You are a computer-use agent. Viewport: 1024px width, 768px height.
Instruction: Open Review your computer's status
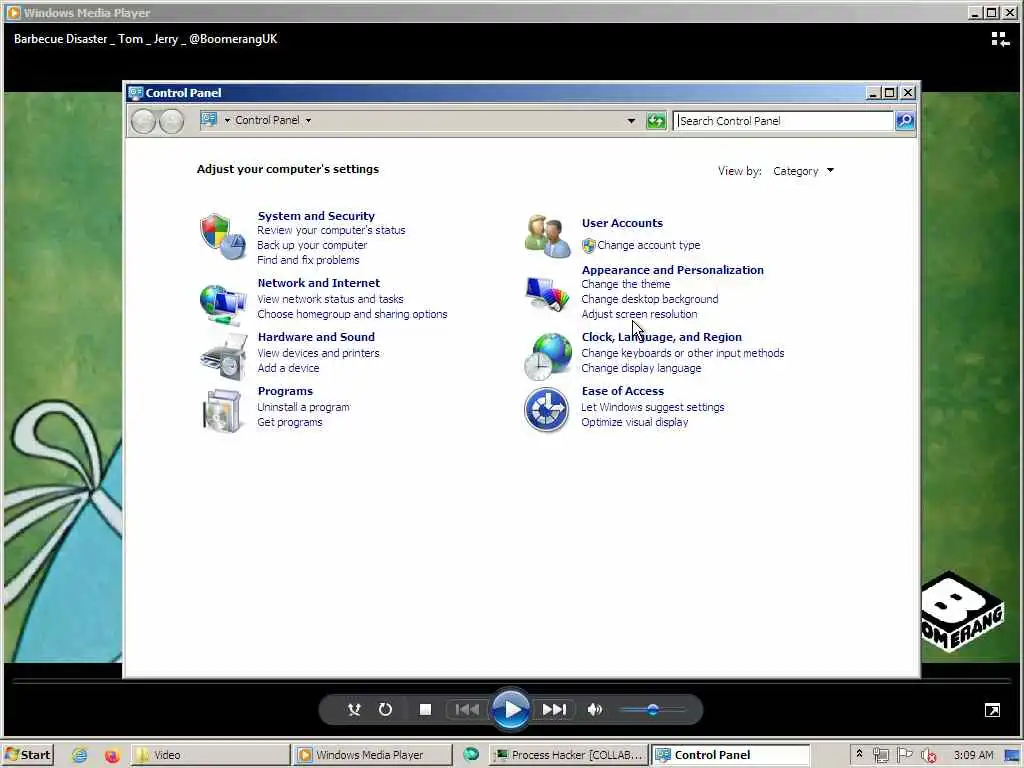tap(331, 231)
